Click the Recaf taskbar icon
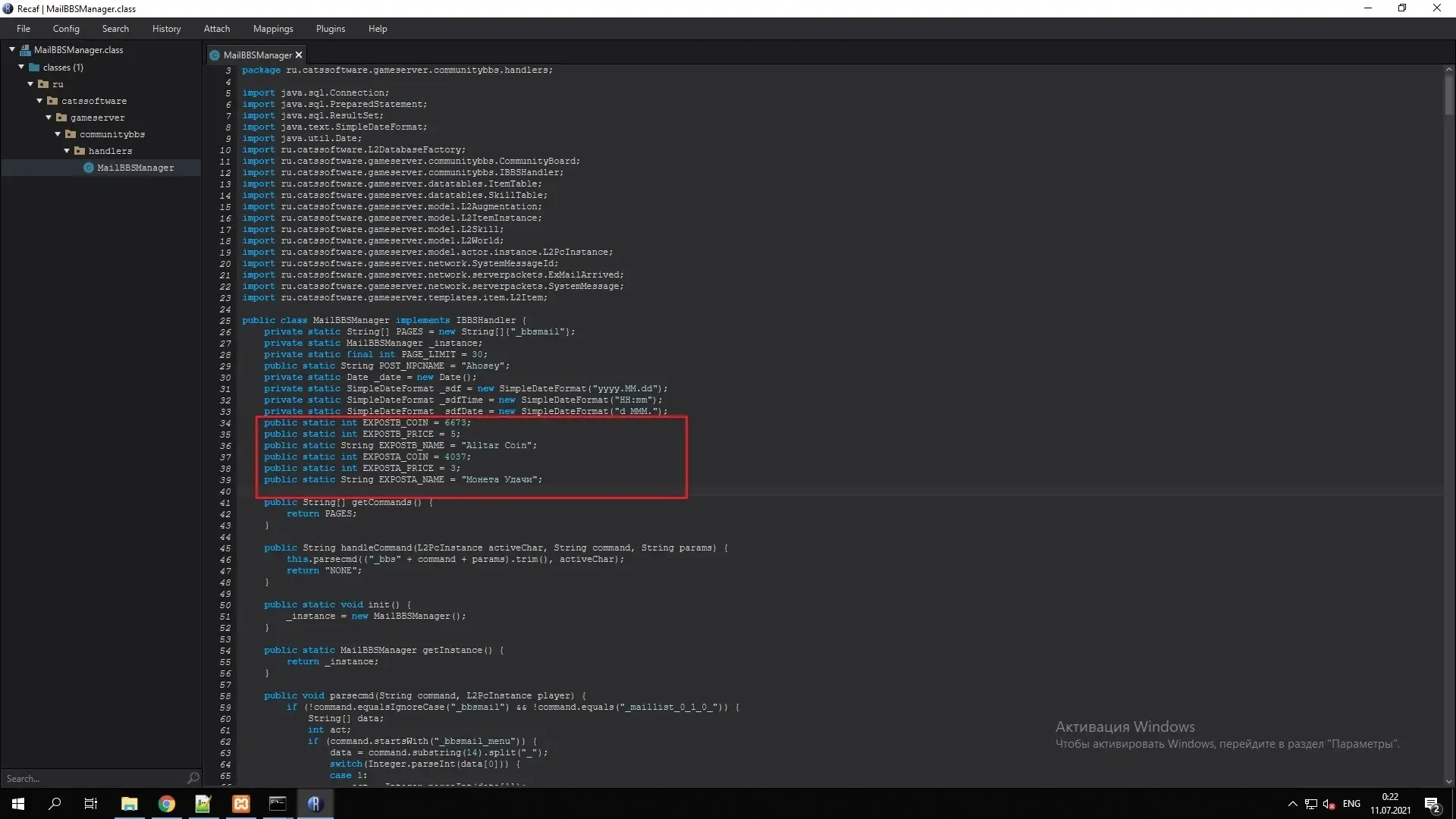Image resolution: width=1456 pixels, height=819 pixels. coord(315,804)
